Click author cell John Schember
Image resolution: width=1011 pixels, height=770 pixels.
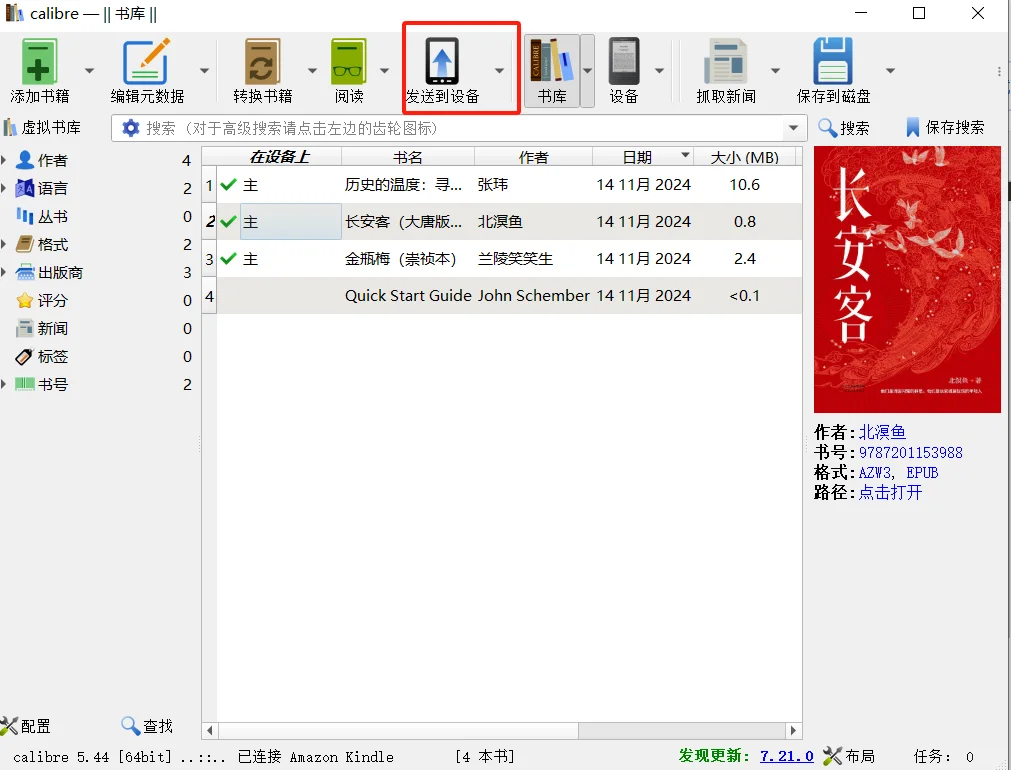(533, 295)
